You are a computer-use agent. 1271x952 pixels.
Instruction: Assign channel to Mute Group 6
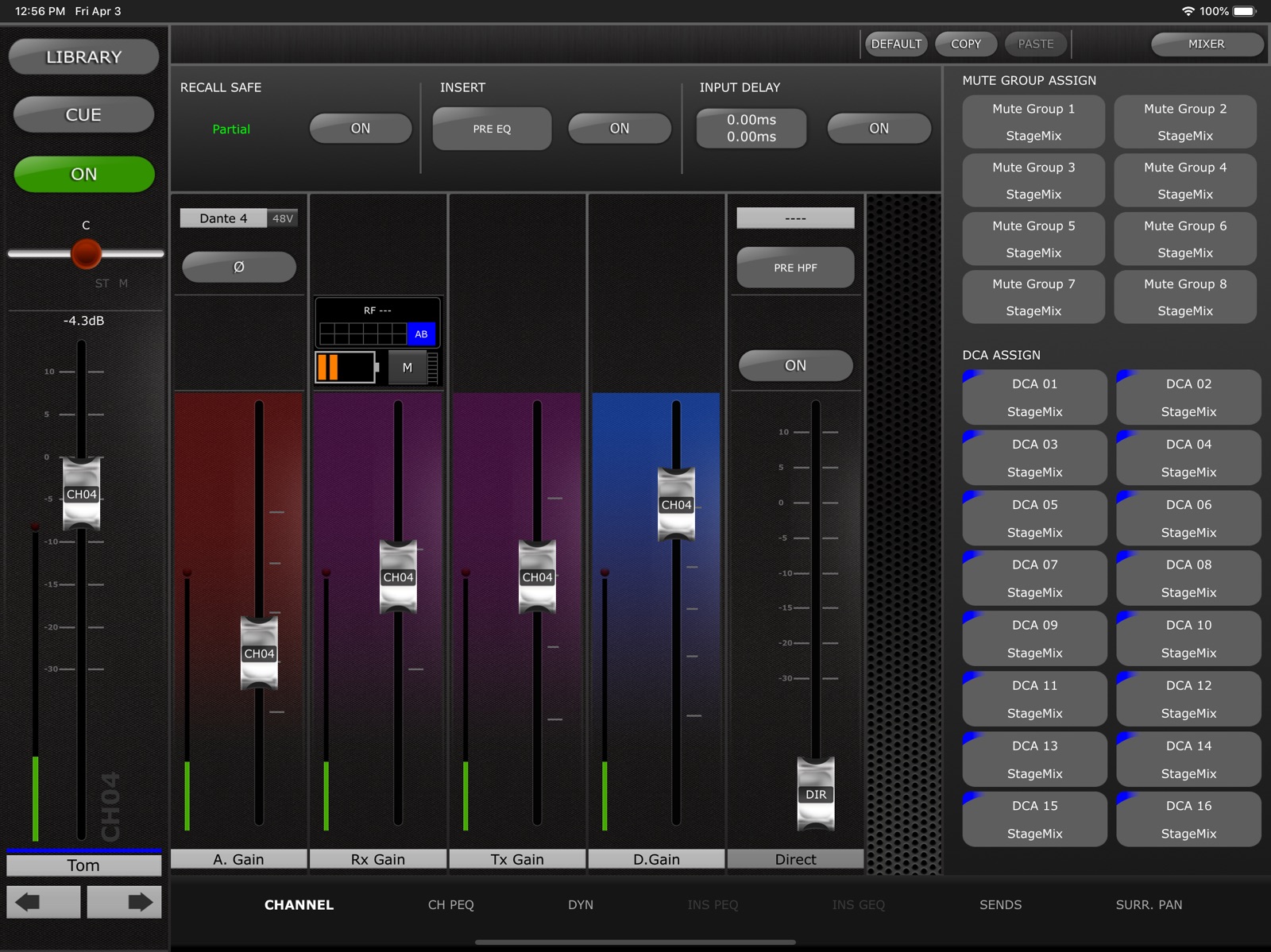point(1185,239)
